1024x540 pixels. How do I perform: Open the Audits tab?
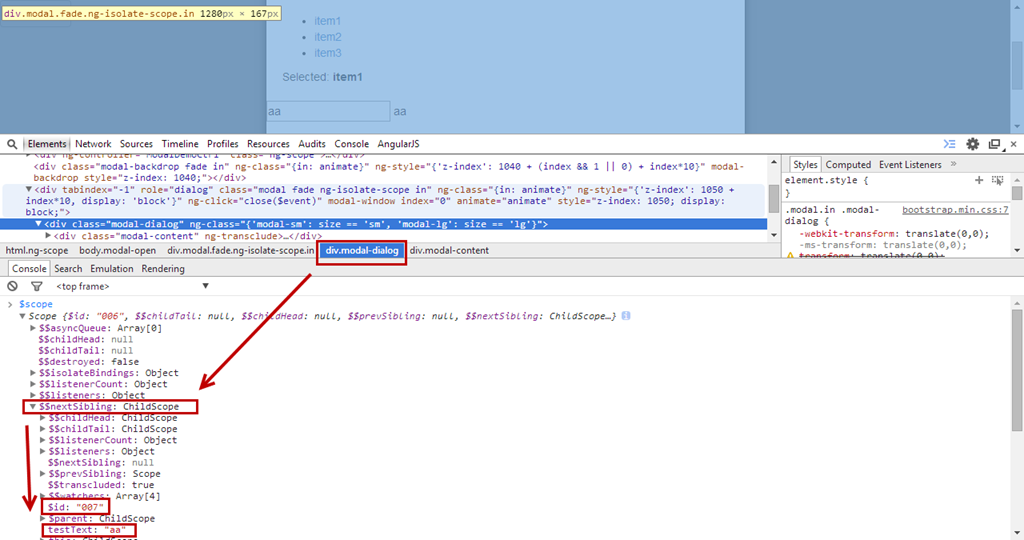(312, 144)
